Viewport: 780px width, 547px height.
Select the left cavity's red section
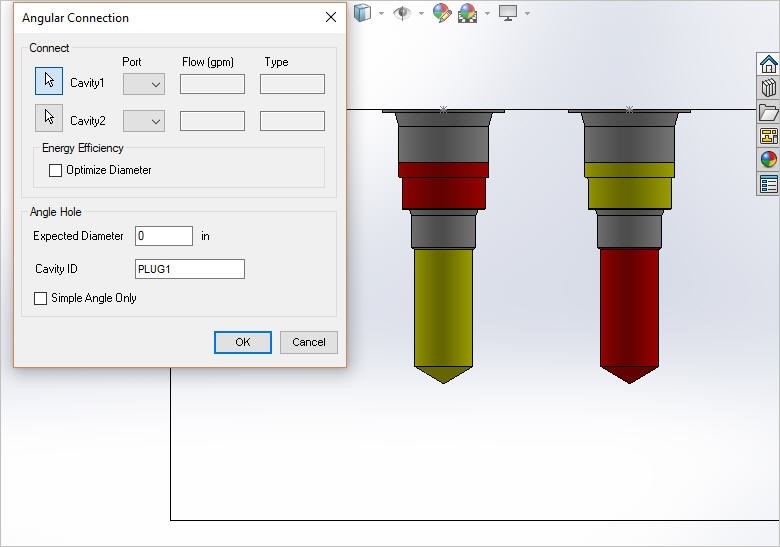(443, 185)
